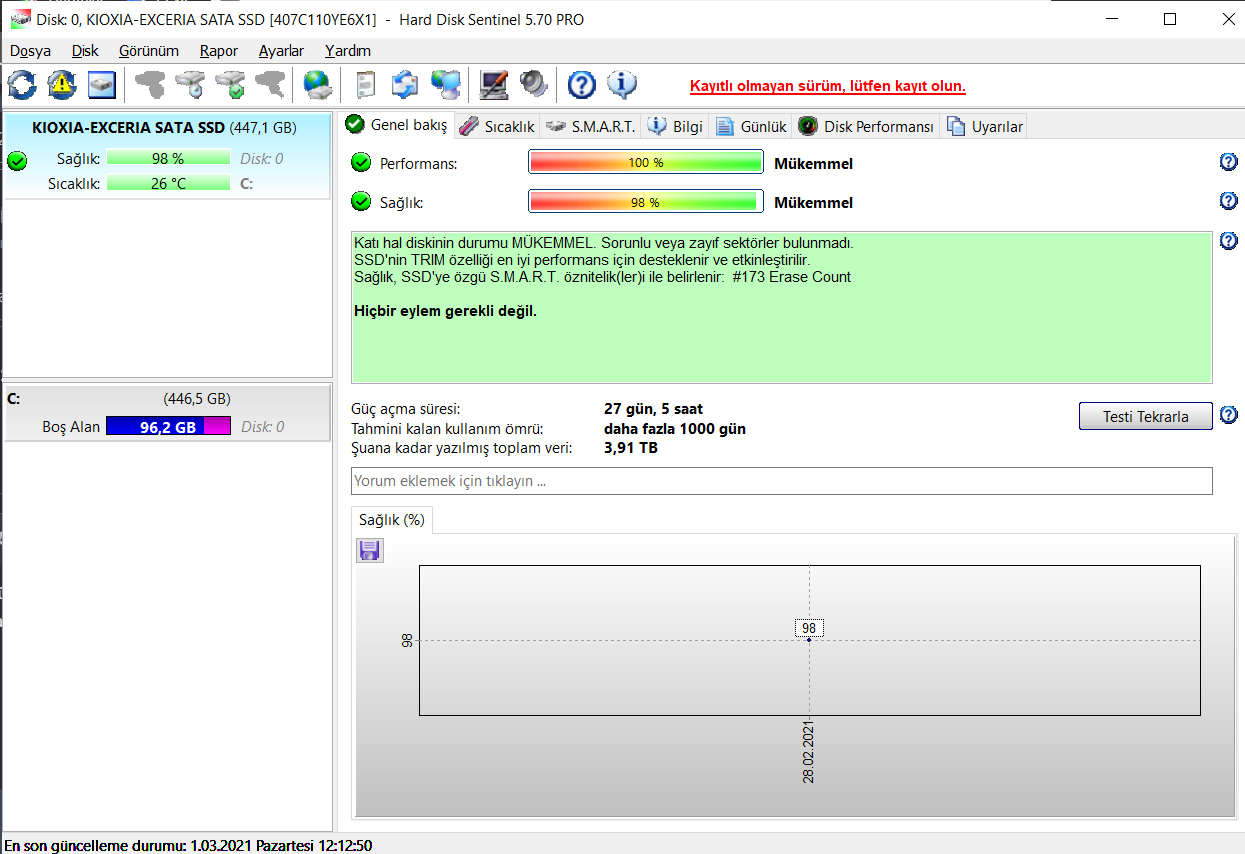Open help with blue question mark toolbar icon
Screen dimensions: 1245x854
click(581, 85)
